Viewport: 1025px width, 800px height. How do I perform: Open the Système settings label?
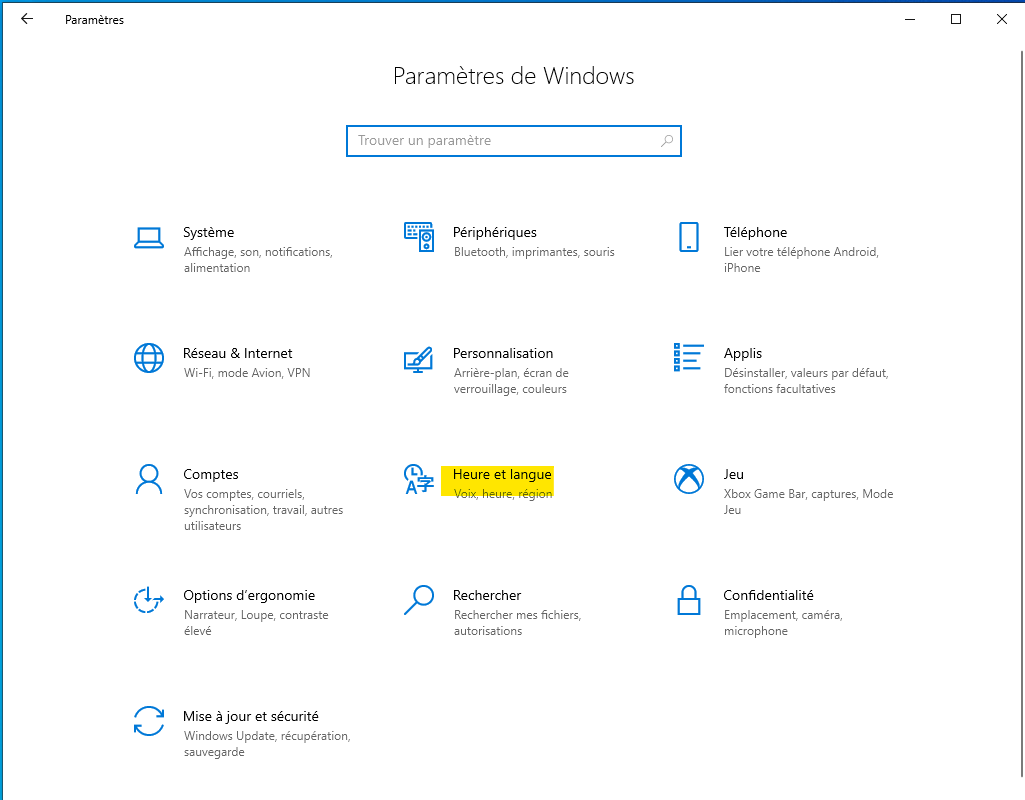pyautogui.click(x=209, y=232)
